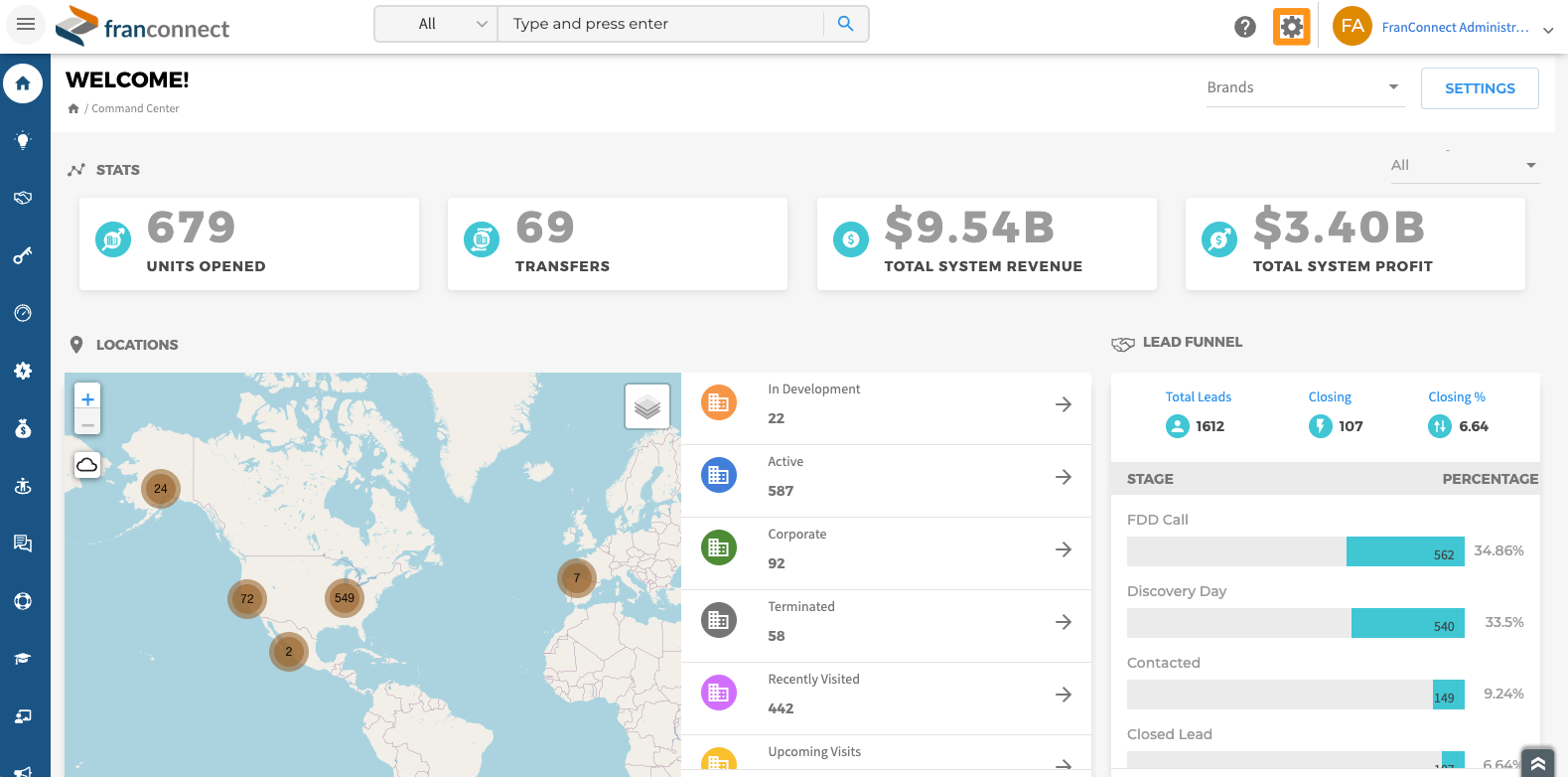Click the search magnifier icon
Viewport: 1568px width, 777px height.
(845, 24)
